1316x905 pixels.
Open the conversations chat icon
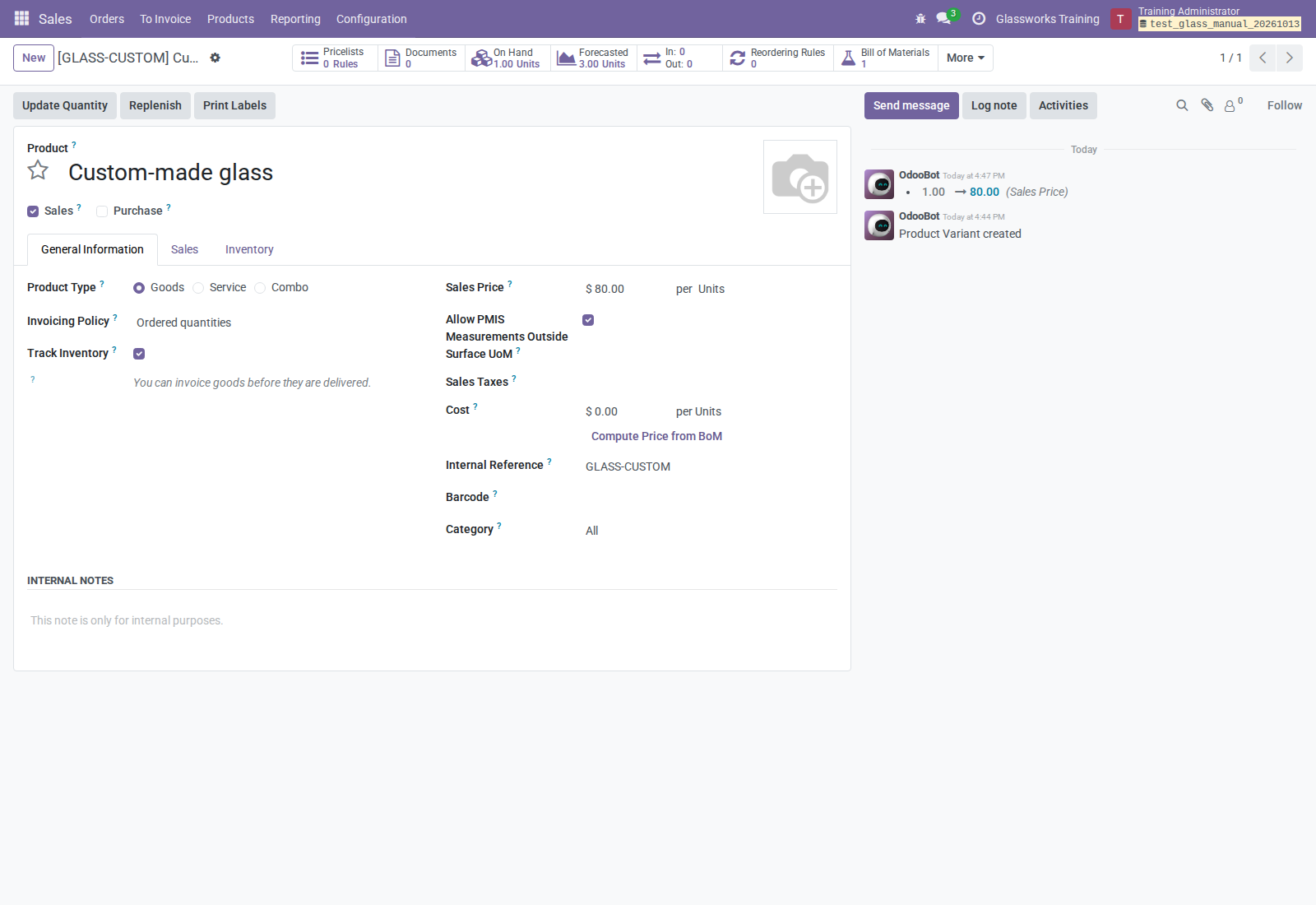point(943,18)
